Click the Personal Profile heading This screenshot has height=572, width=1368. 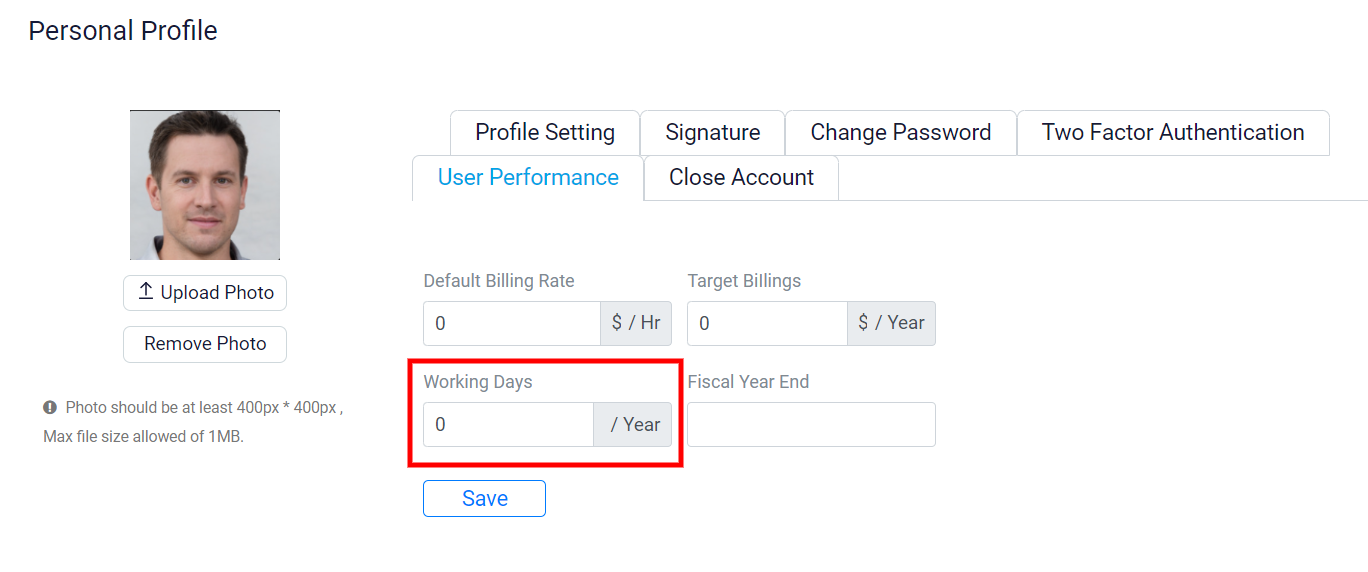tap(123, 31)
